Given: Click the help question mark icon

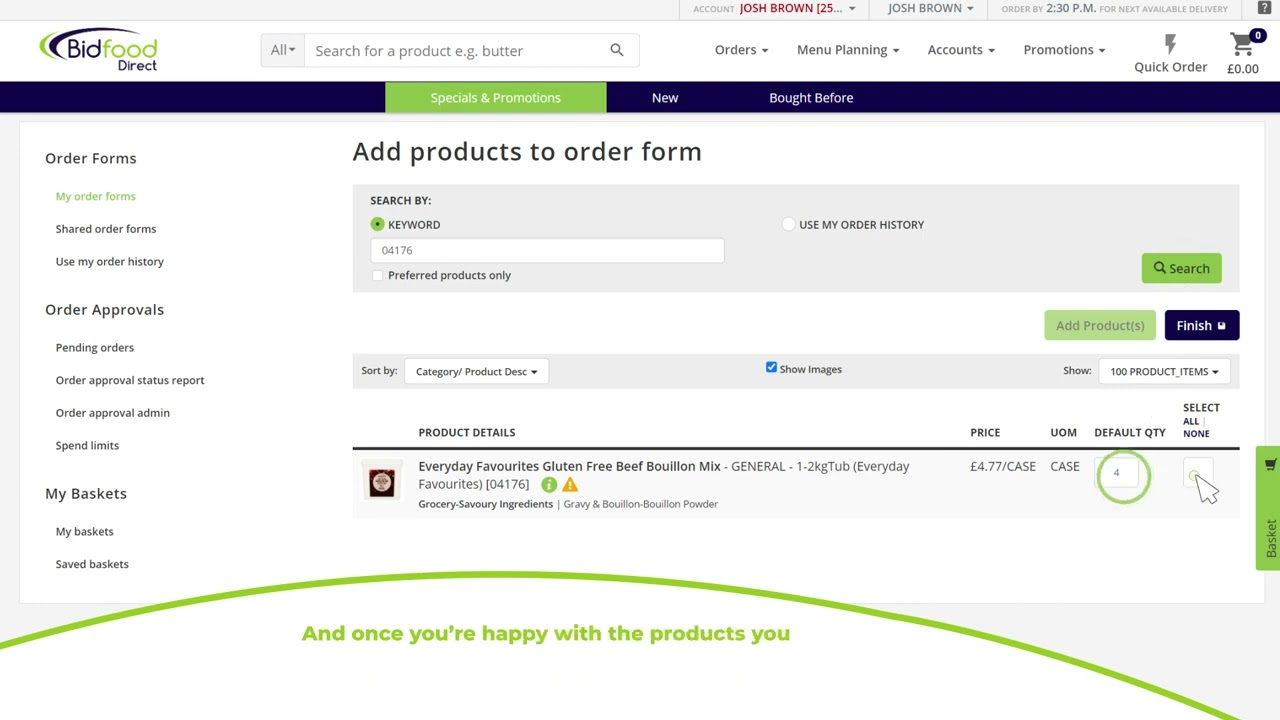Looking at the screenshot, I should (1264, 8).
